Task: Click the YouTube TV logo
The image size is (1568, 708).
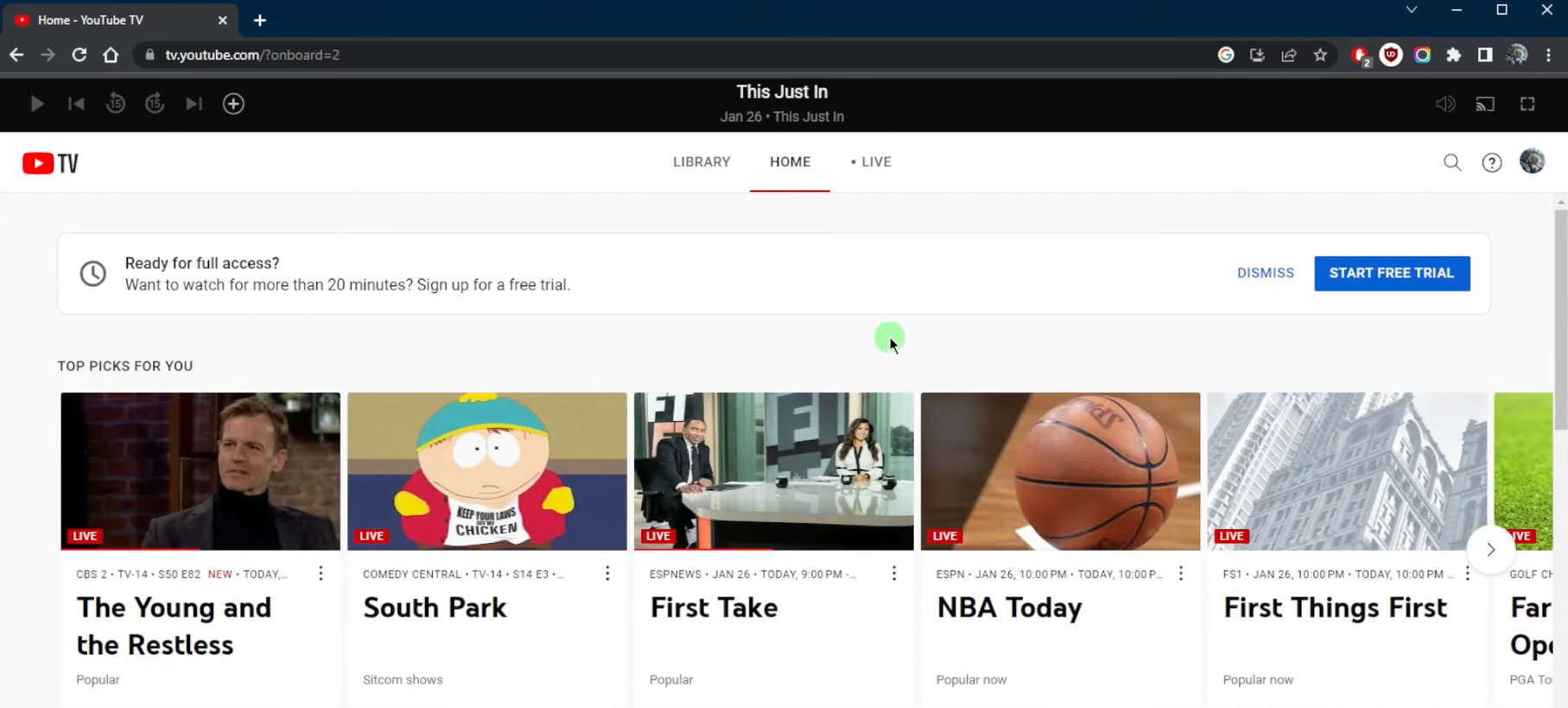Action: point(50,163)
